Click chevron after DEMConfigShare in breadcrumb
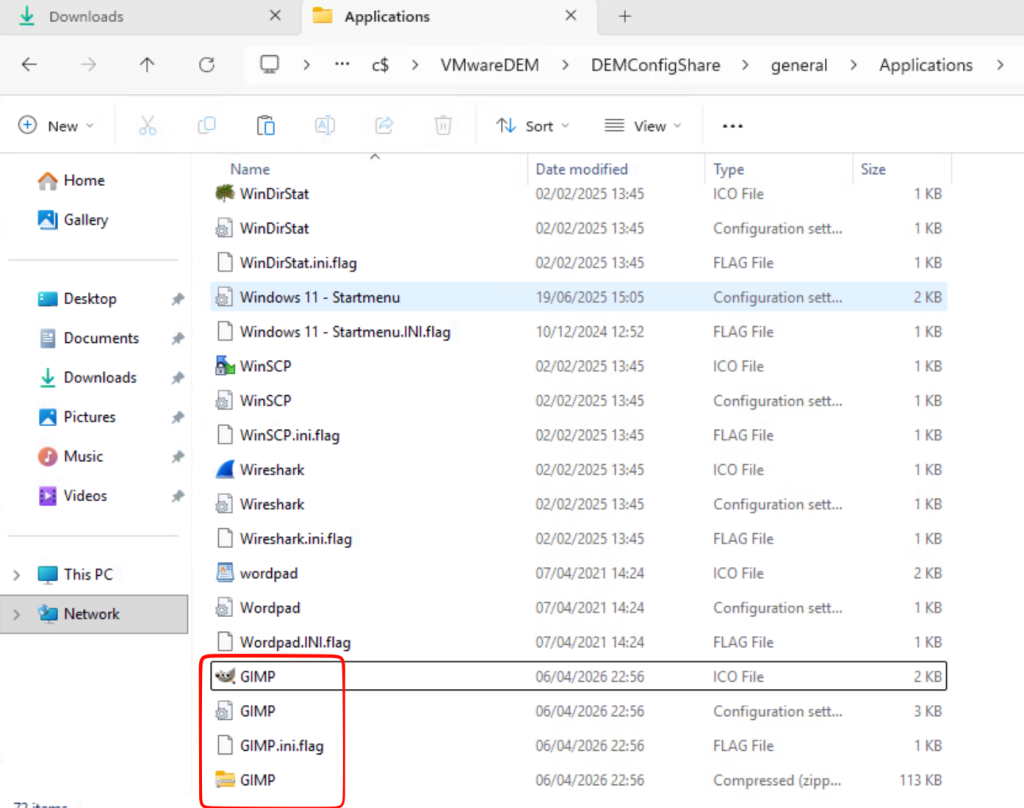 pyautogui.click(x=745, y=65)
